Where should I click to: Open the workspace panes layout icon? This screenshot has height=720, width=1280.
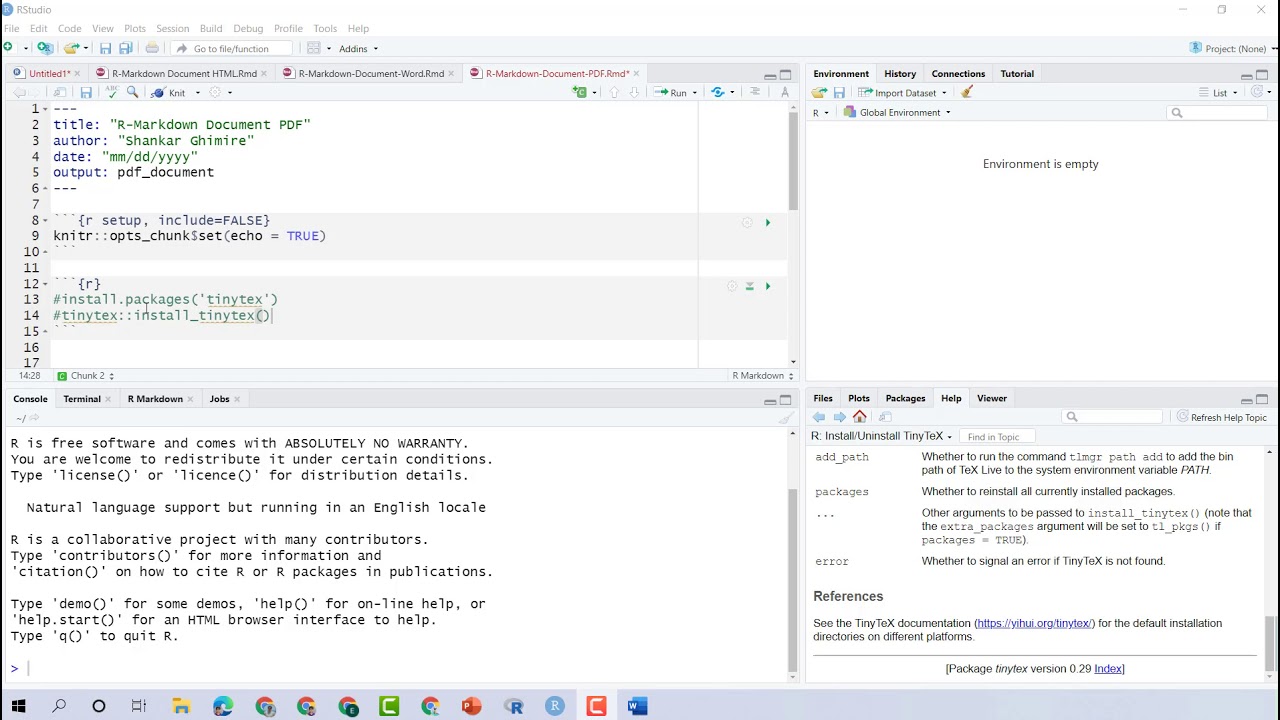tap(314, 48)
